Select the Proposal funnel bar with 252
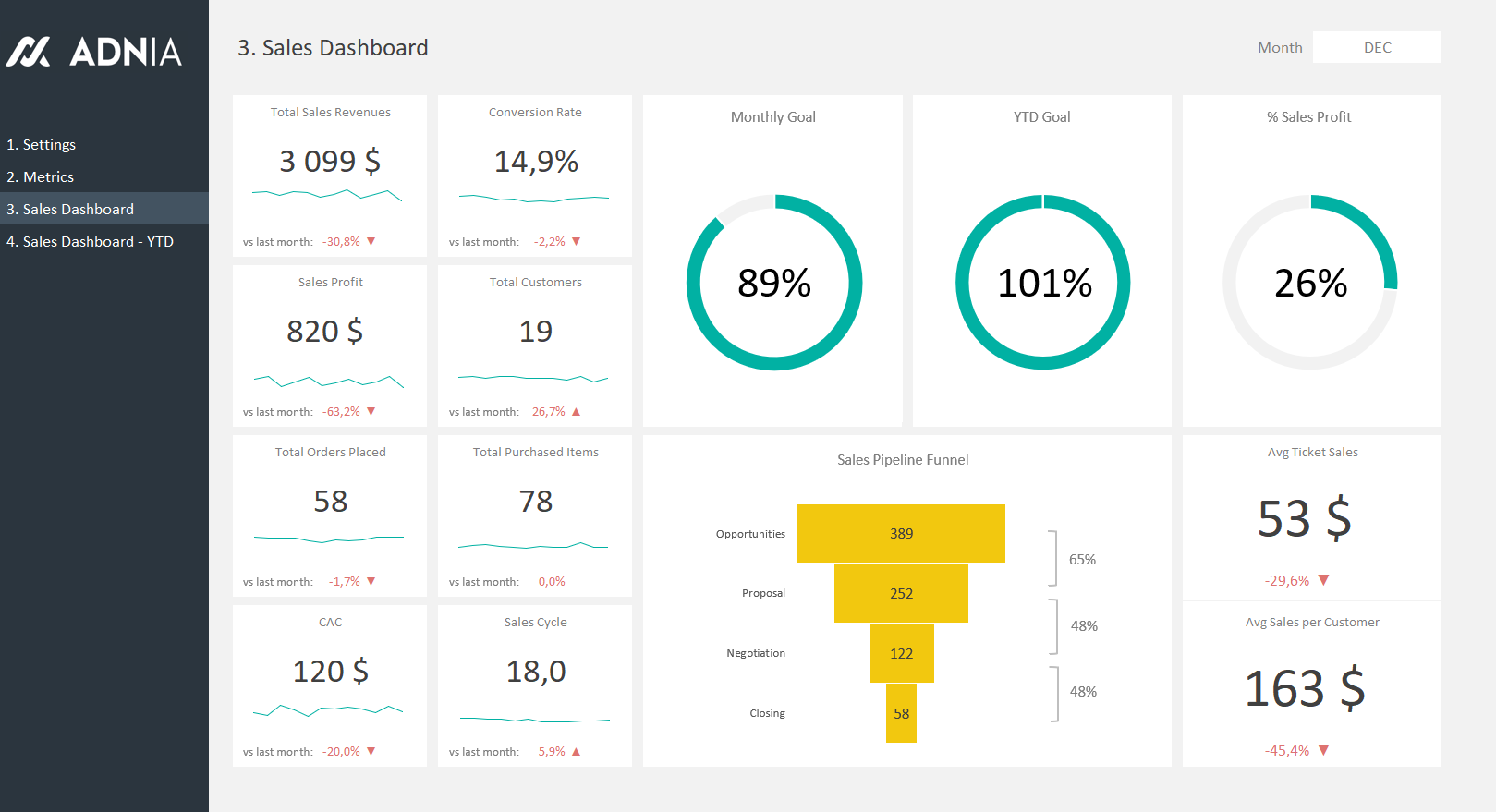This screenshot has width=1496, height=812. point(901,593)
